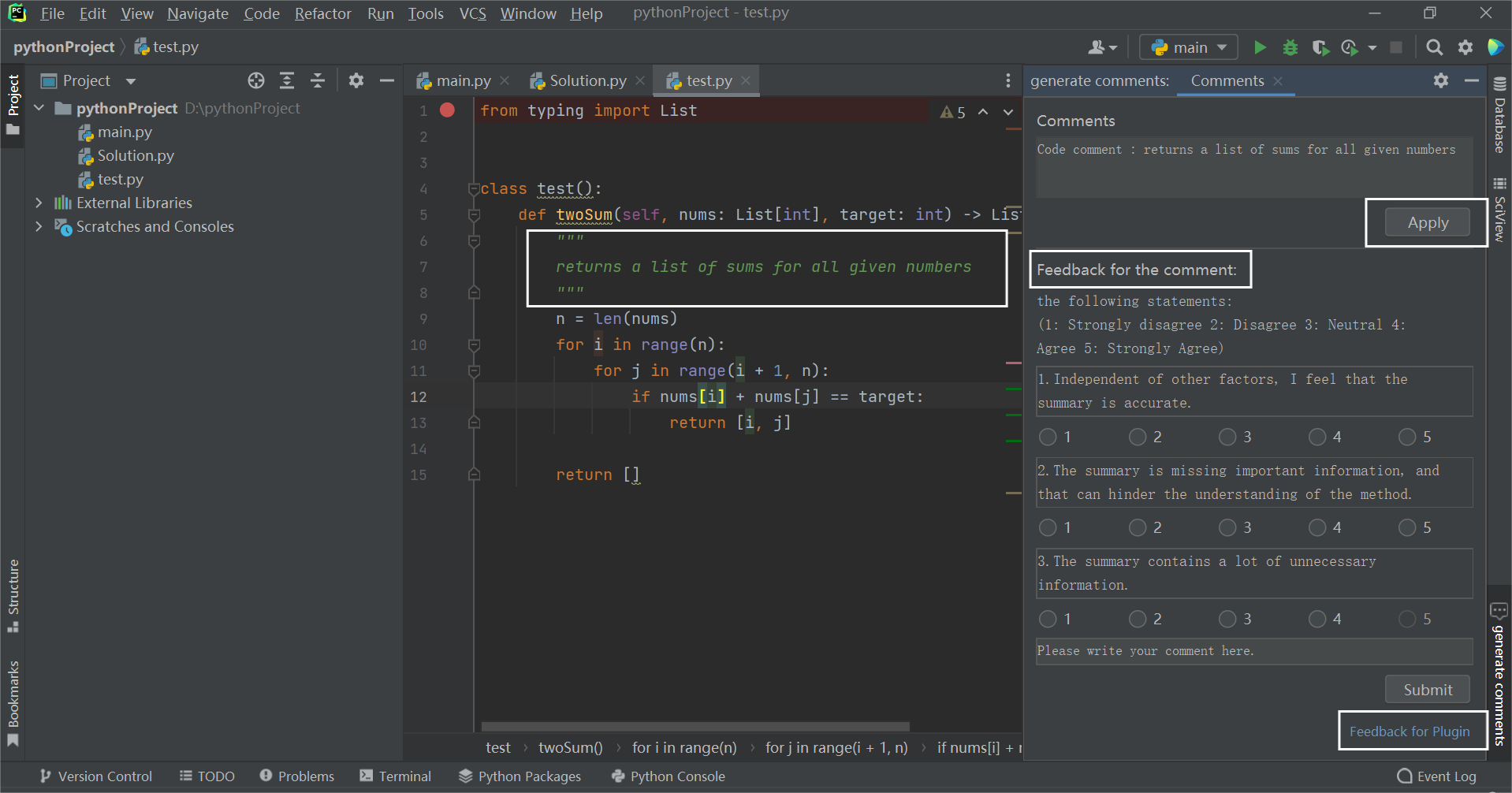Open editor tabs more options menu
The height and width of the screenshot is (793, 1512).
[x=1007, y=80]
